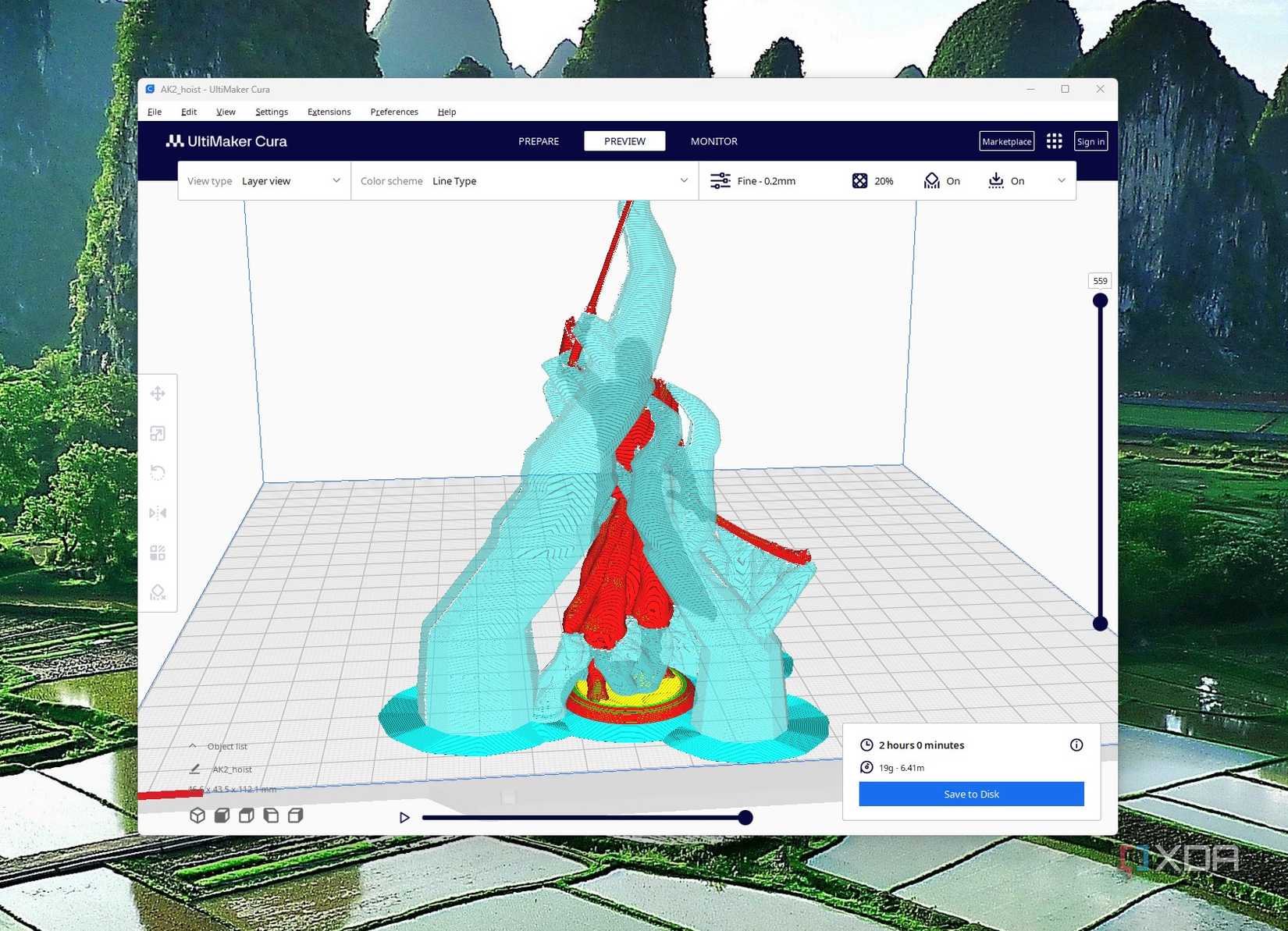Viewport: 1288px width, 931px height.
Task: Switch to front camera view cube icon
Action: [x=221, y=816]
